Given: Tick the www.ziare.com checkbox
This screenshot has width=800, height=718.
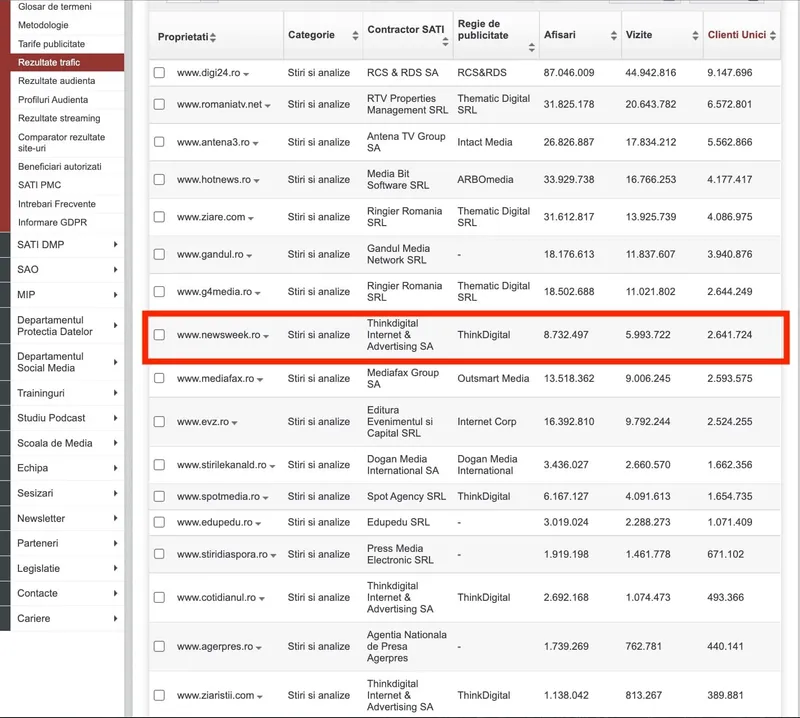Looking at the screenshot, I should 159,216.
